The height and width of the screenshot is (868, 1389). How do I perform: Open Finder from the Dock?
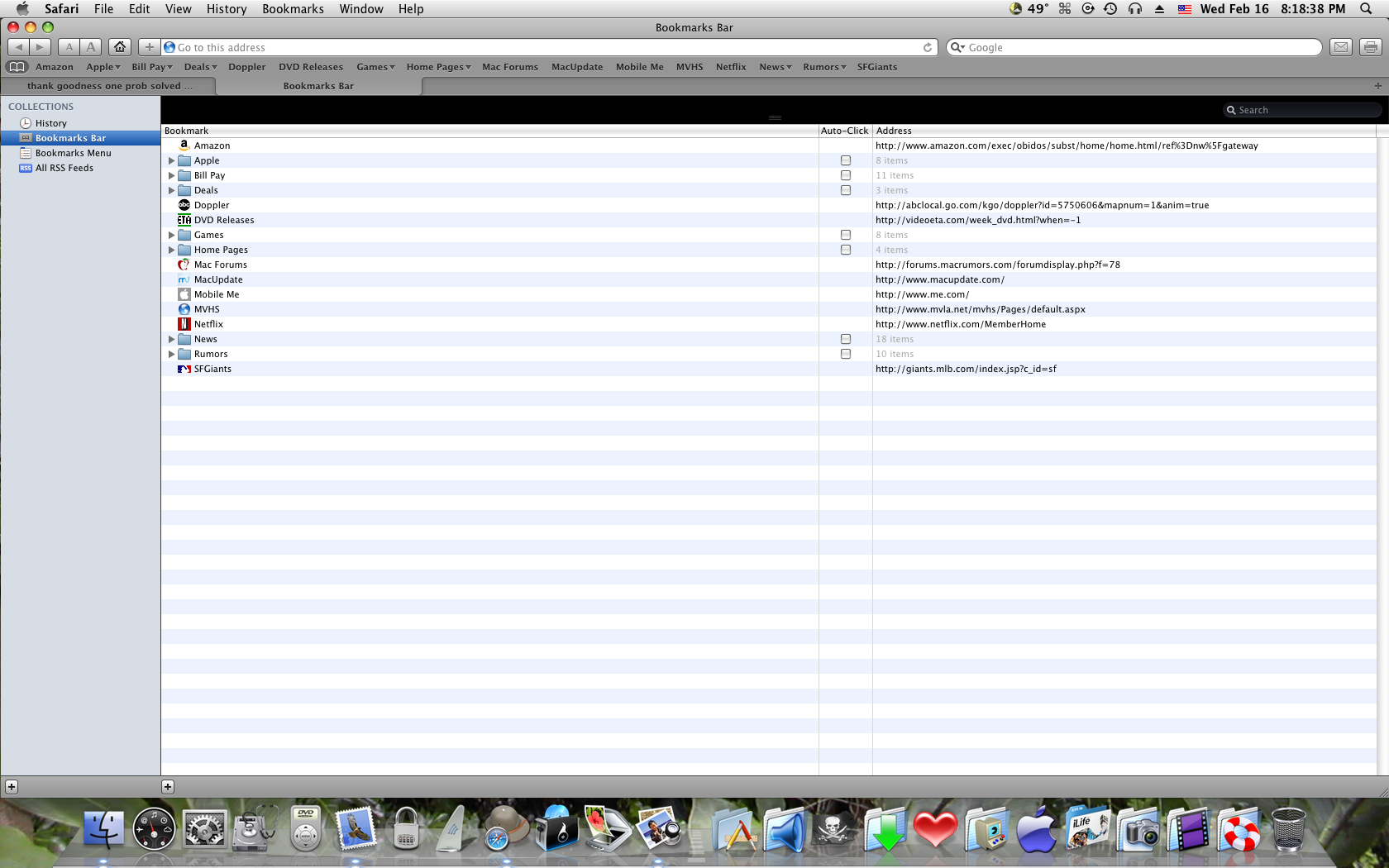click(104, 829)
